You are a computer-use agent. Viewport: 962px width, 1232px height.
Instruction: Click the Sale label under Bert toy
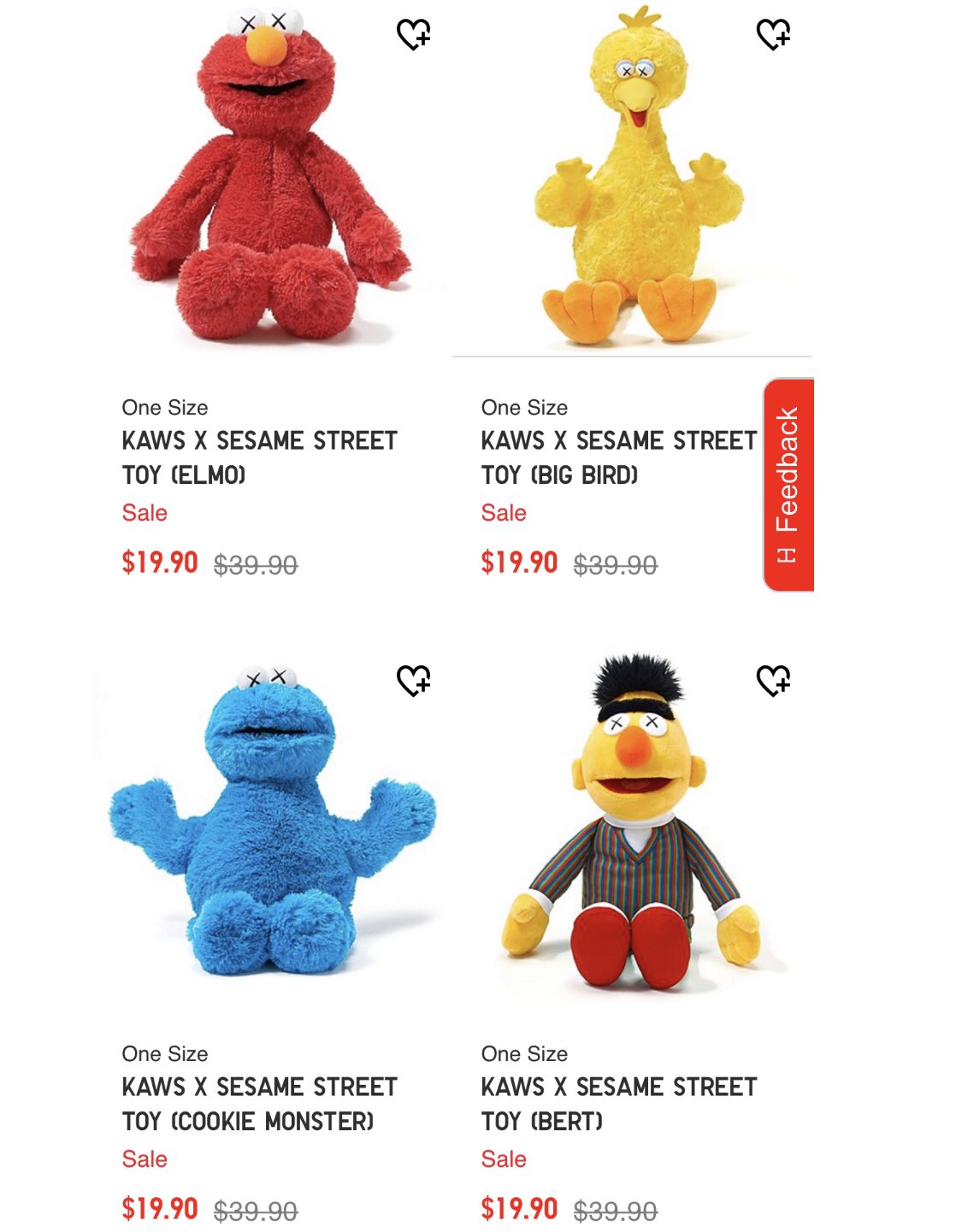(504, 1159)
